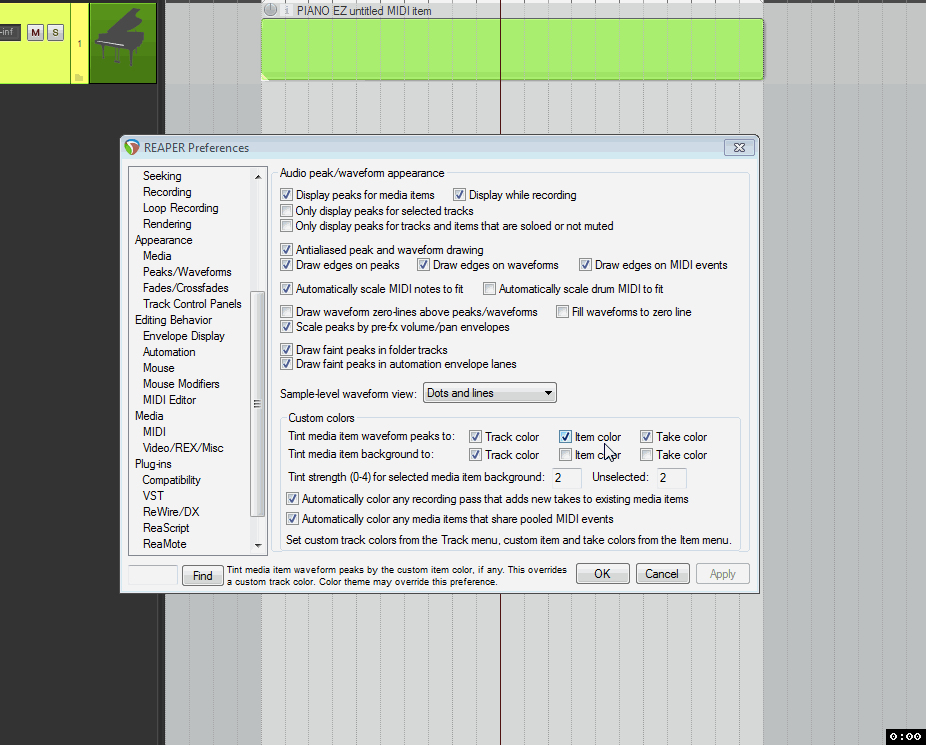This screenshot has width=926, height=745.
Task: Toggle Scale peaks by pre-fx envelopes
Action: point(286,327)
